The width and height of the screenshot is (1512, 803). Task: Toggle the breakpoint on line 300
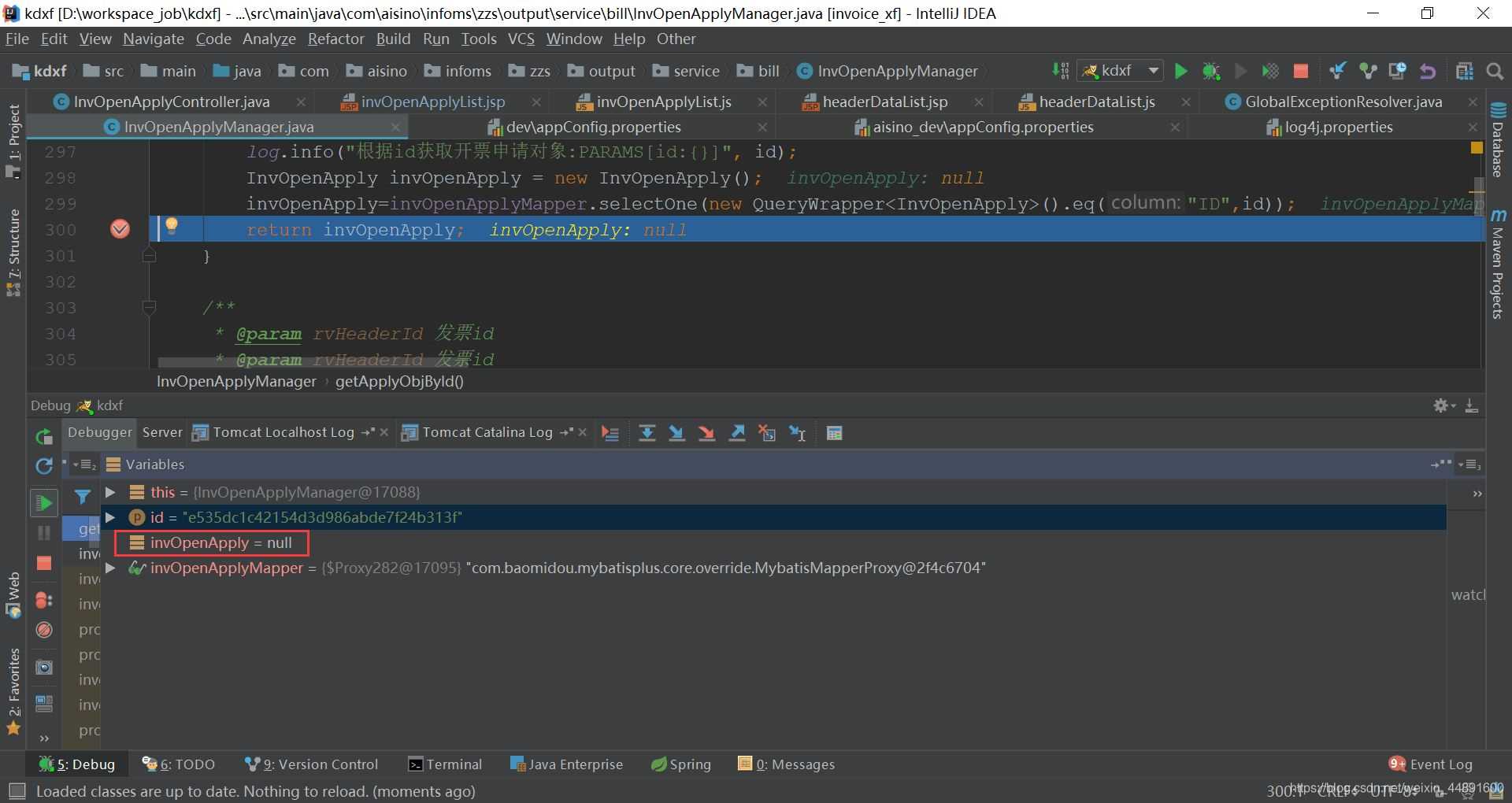pos(120,229)
